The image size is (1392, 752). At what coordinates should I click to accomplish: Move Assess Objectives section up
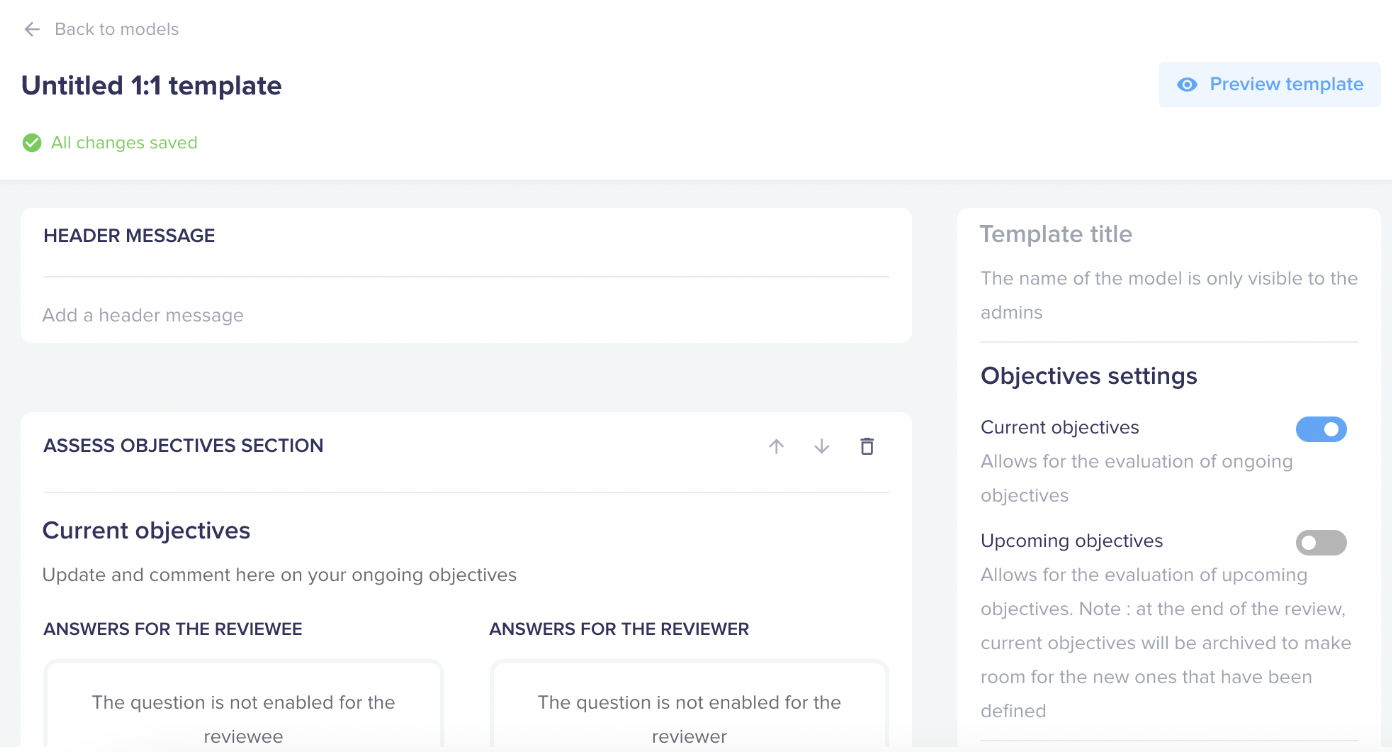tap(776, 447)
